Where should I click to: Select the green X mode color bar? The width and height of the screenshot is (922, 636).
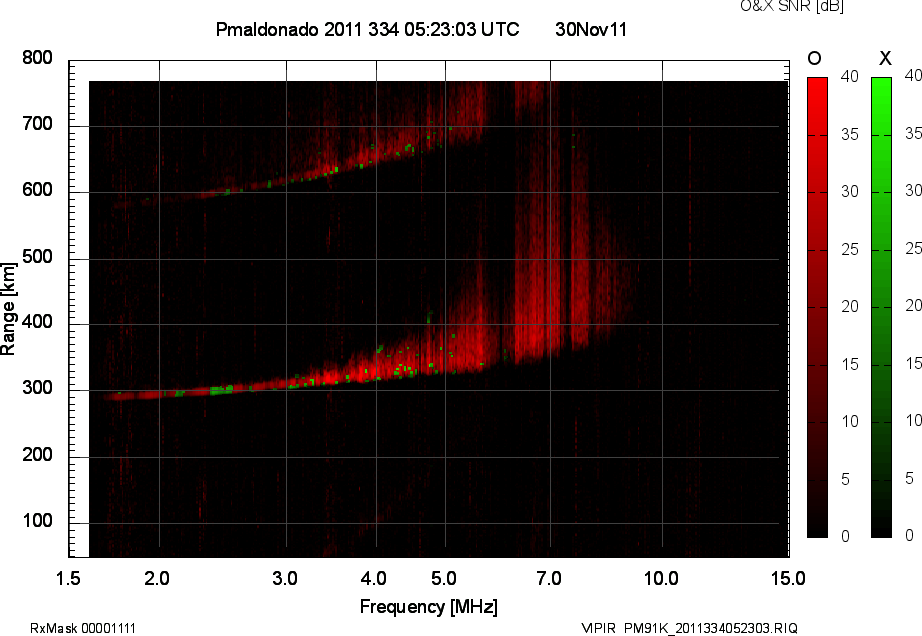[x=881, y=307]
